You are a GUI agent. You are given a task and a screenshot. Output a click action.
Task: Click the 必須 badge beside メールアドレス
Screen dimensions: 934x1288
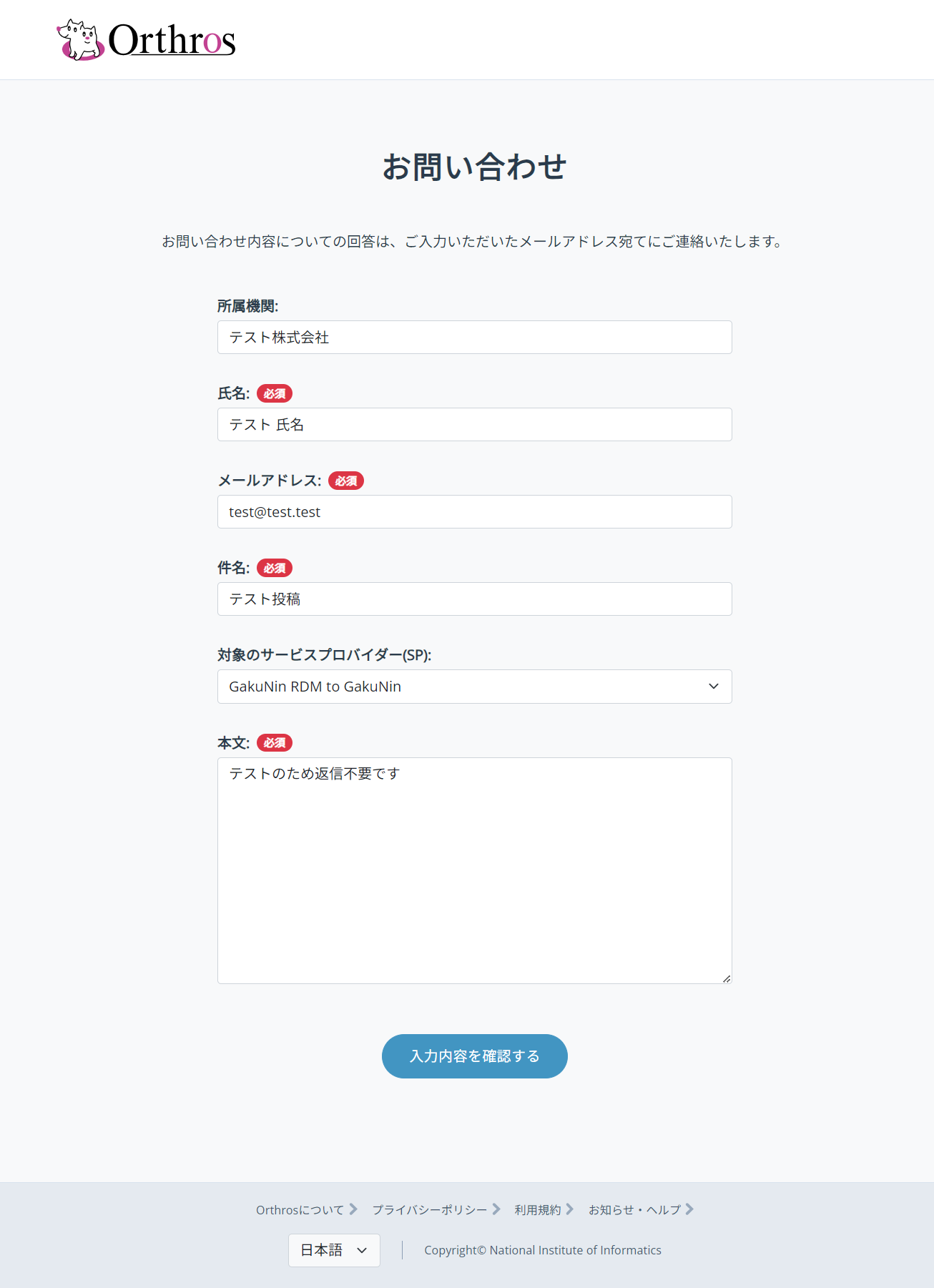tap(346, 481)
